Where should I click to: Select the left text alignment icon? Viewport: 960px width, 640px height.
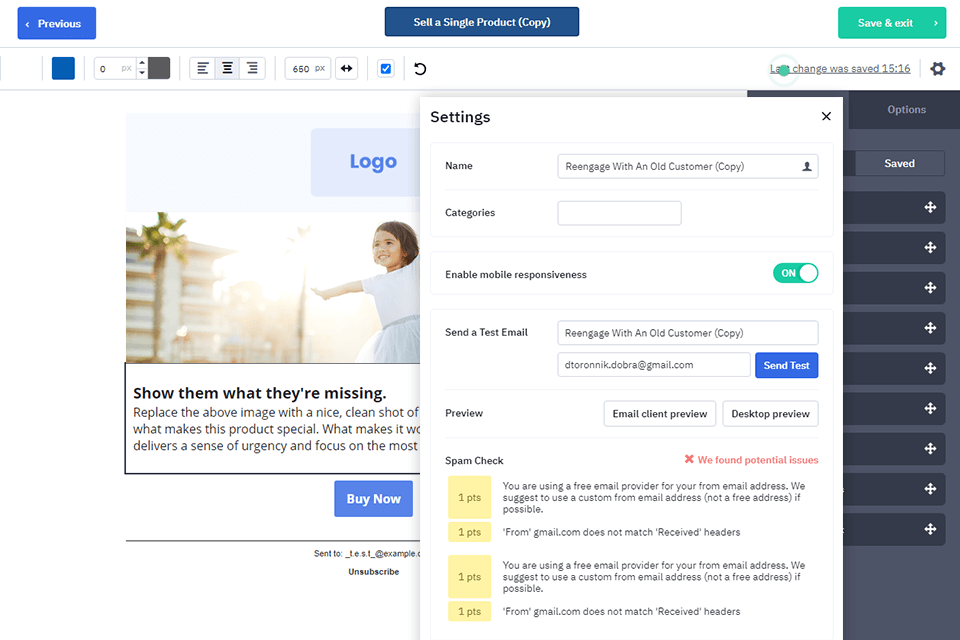click(202, 68)
